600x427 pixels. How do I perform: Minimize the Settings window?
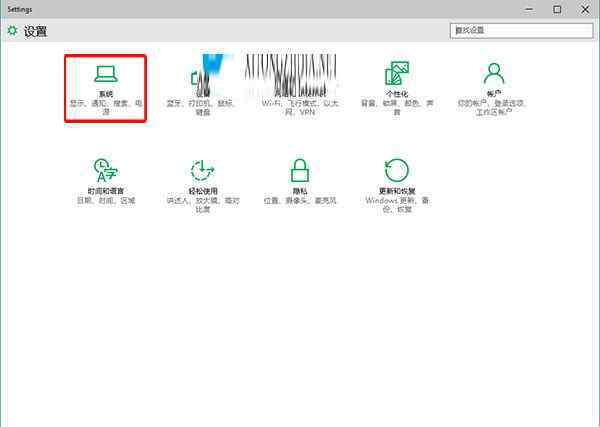coord(530,9)
